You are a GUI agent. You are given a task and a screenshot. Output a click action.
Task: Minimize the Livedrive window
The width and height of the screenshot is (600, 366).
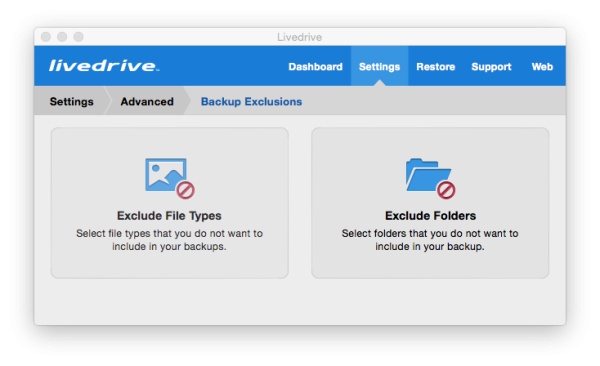click(x=62, y=37)
